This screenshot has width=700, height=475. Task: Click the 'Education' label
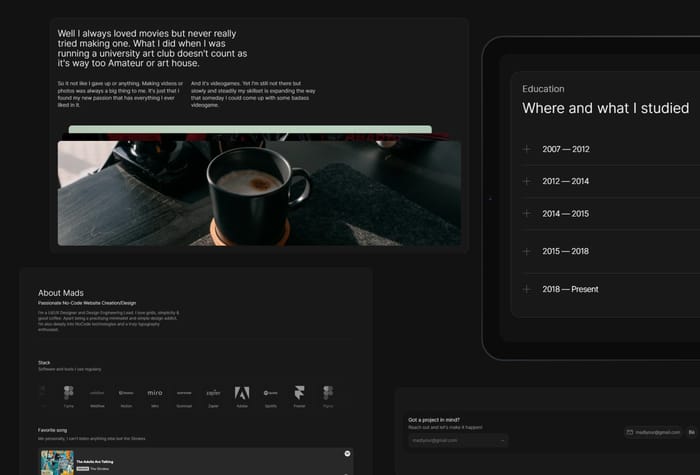(543, 89)
